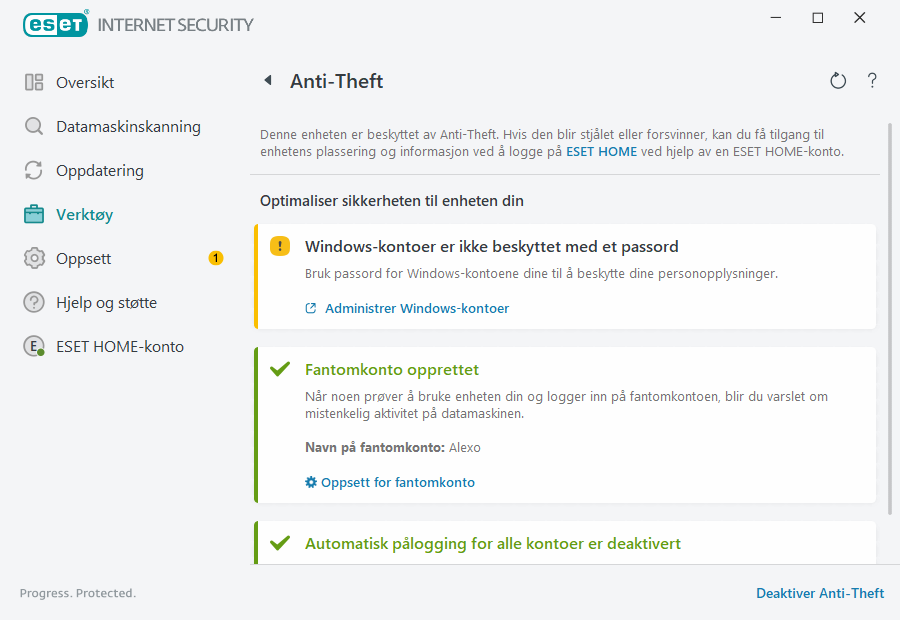
Task: Click the warning icon on the Windows-kontoer card
Action: tap(280, 245)
